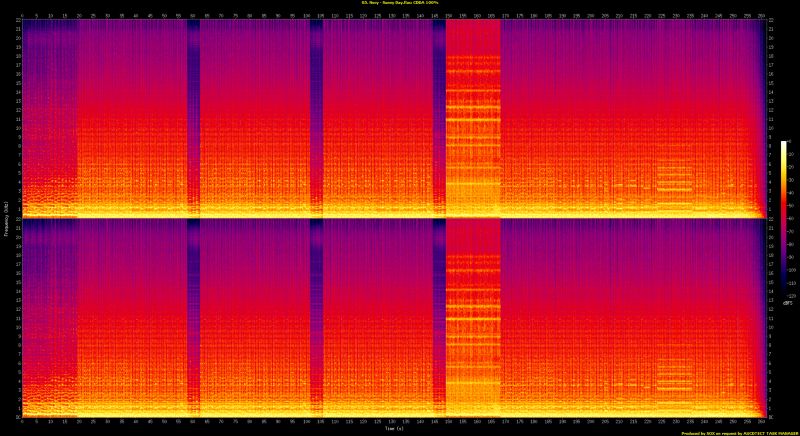Click the spectrogram title text at top
The height and width of the screenshot is (436, 800).
pyautogui.click(x=398, y=4)
